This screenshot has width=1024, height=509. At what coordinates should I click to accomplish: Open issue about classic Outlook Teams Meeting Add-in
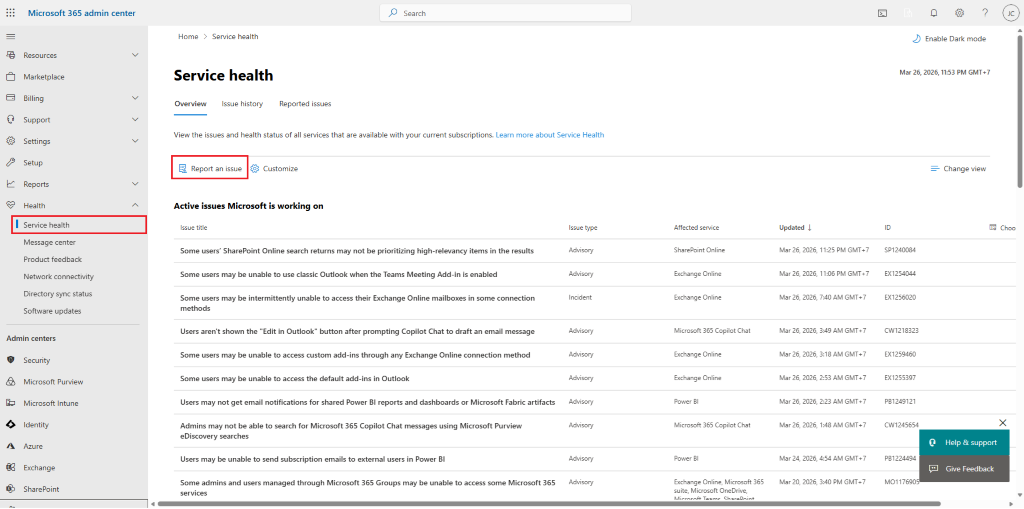[x=339, y=274]
